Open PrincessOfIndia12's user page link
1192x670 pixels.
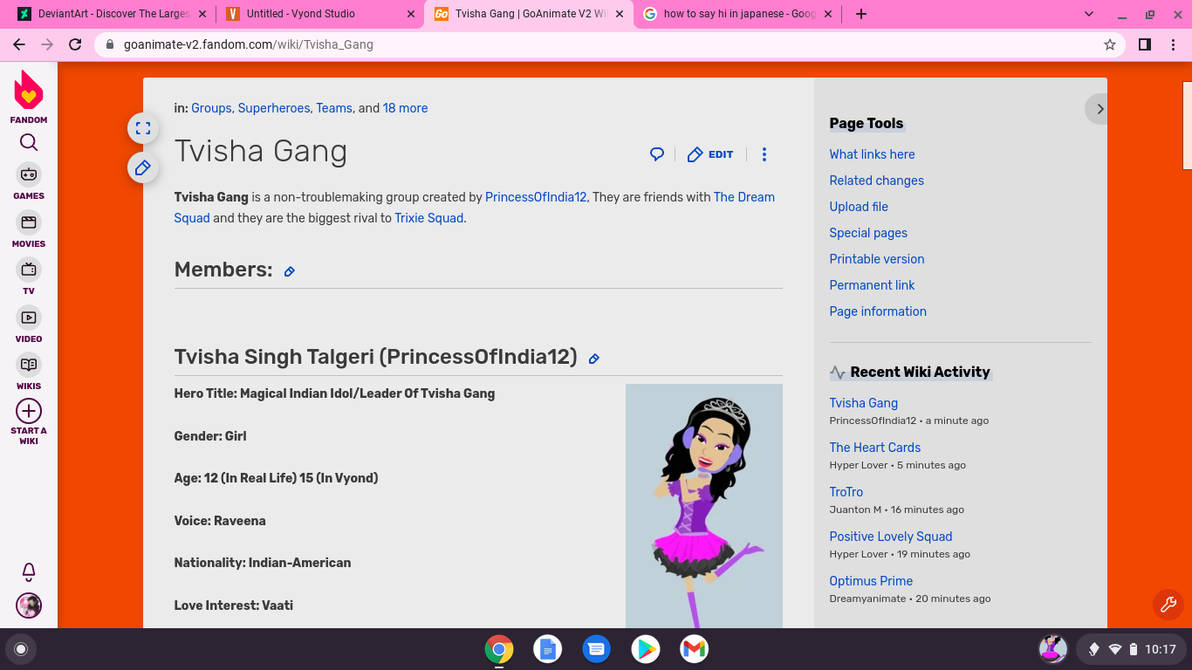click(536, 197)
